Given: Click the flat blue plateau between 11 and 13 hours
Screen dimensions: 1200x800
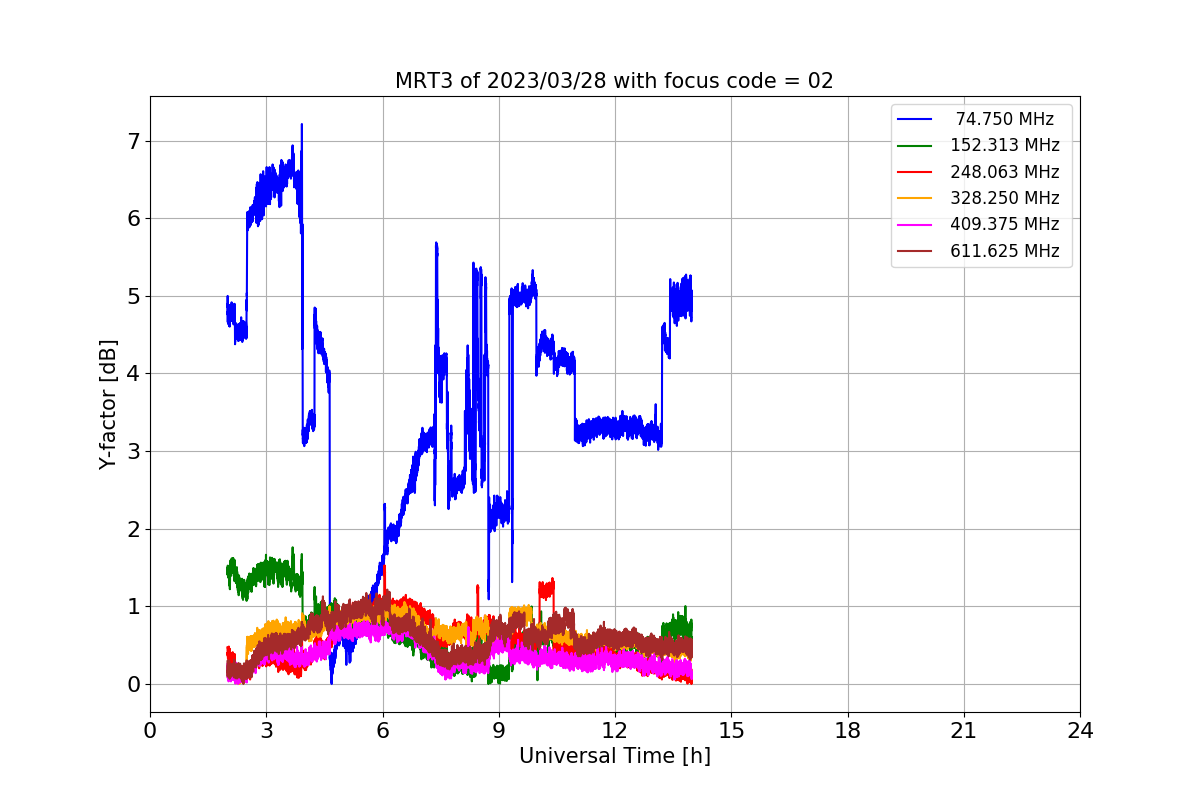Looking at the screenshot, I should point(618,429).
